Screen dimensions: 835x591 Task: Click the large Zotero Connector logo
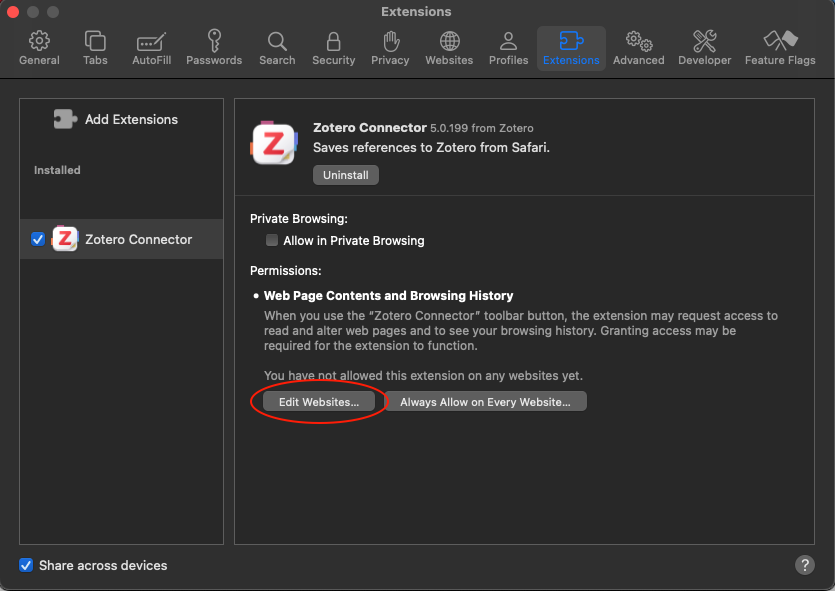point(274,144)
